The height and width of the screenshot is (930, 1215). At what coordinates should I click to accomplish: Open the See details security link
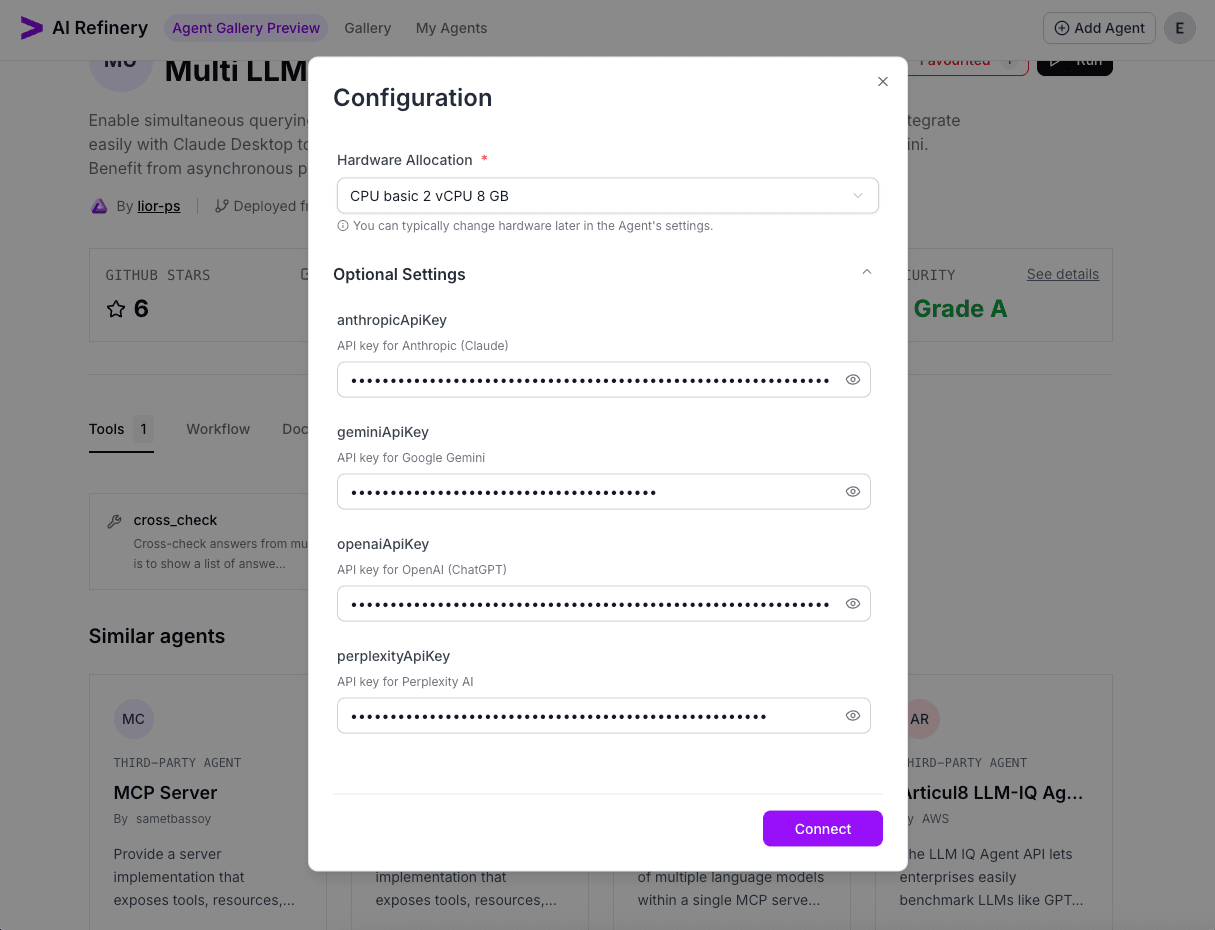[1062, 274]
